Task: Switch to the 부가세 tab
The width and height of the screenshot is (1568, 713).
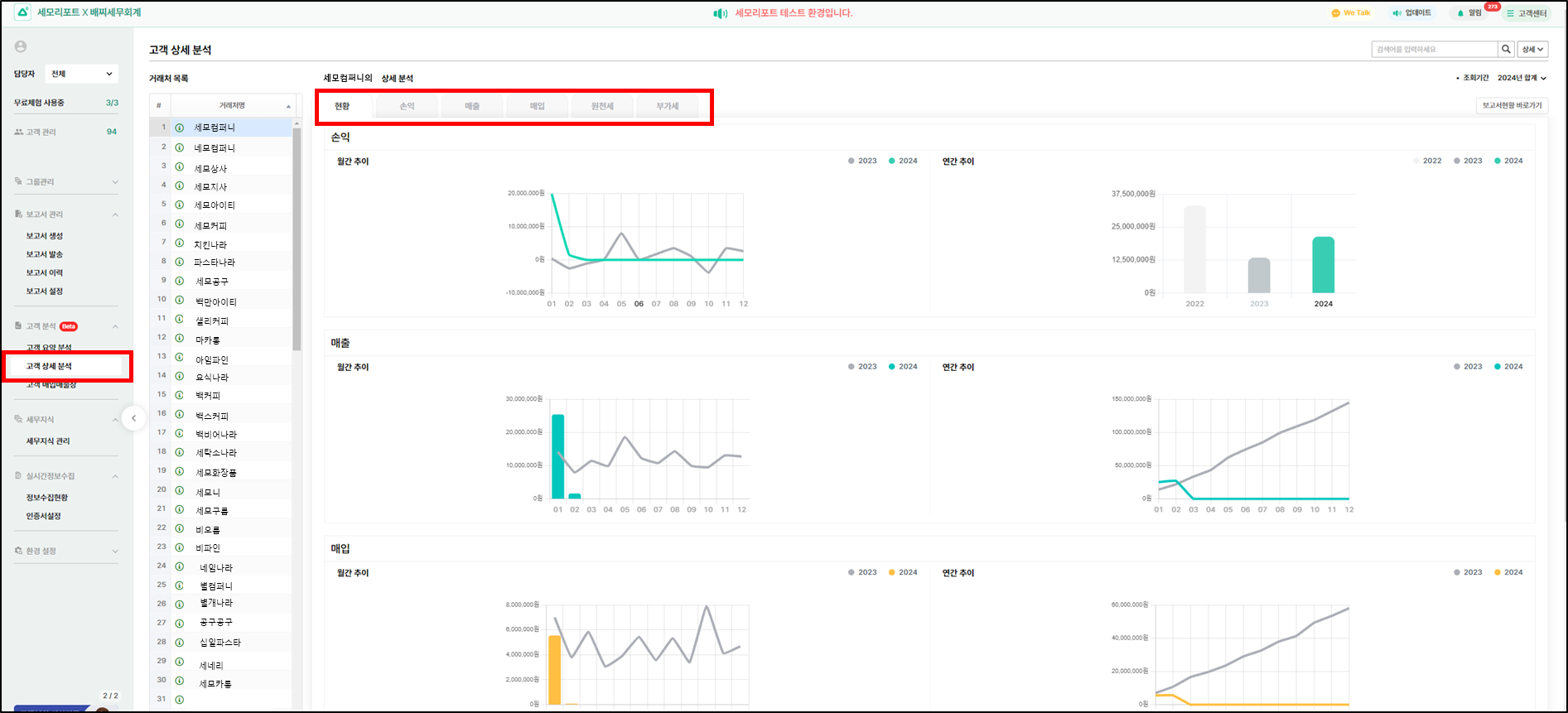Action: 667,106
